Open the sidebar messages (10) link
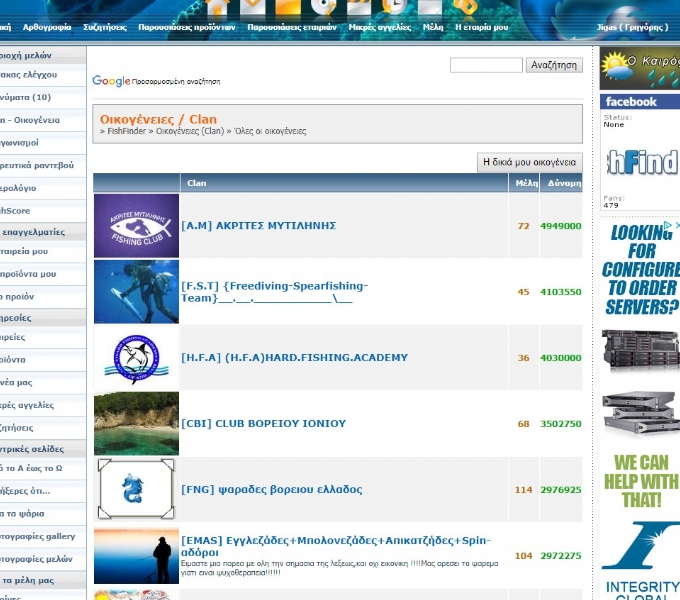Screen dimensions: 680x600 click(x=26, y=97)
